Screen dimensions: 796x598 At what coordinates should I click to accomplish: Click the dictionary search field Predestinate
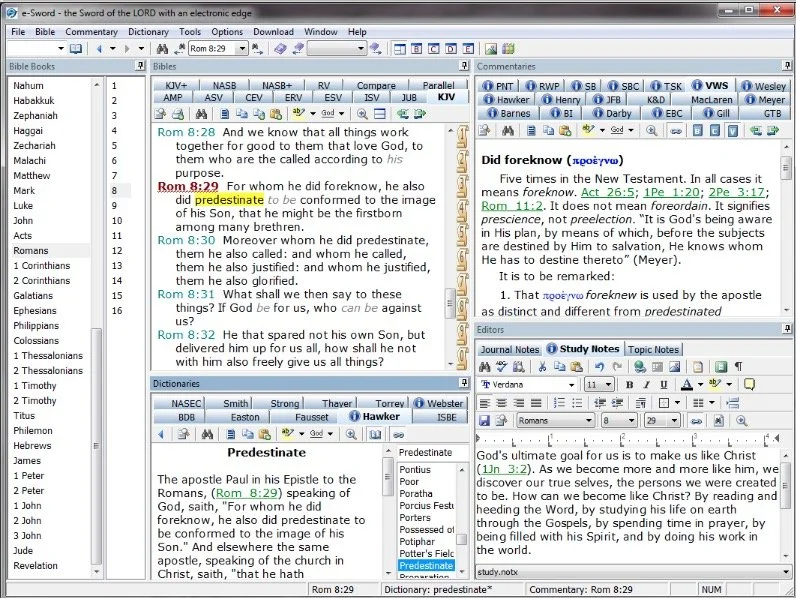433,452
